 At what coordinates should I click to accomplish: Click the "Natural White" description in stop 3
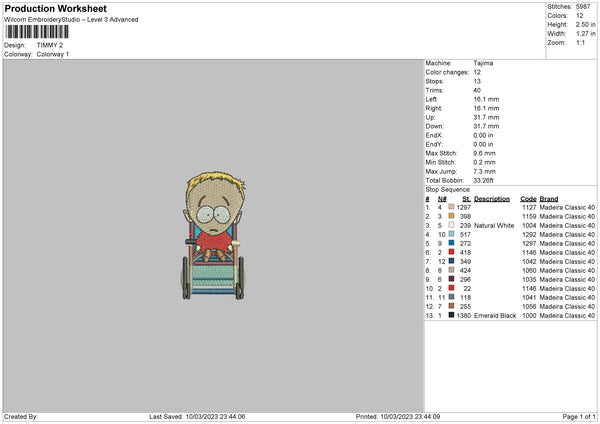[x=494, y=225]
